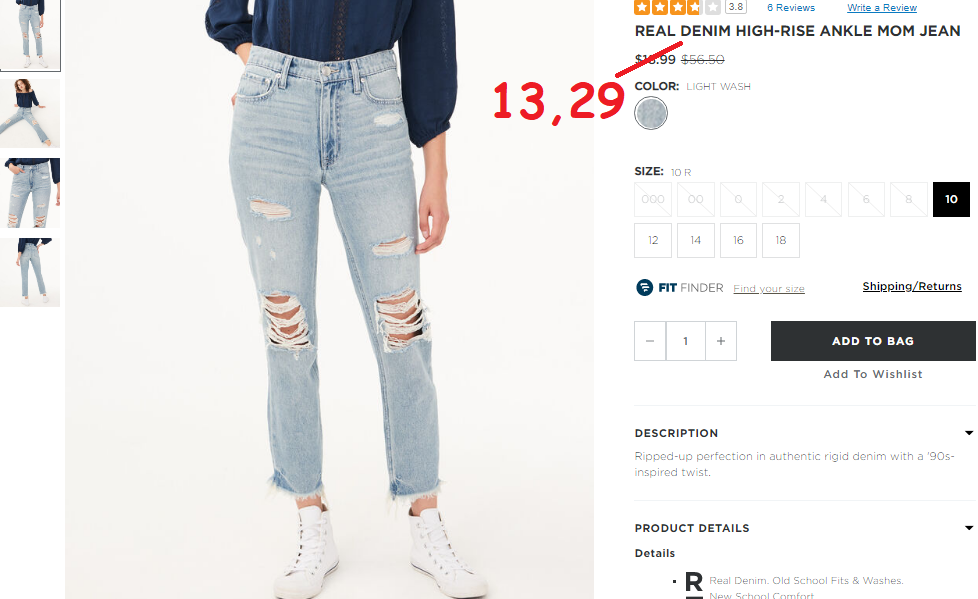Increase quantity with the plus icon
Screen dimensions: 978x599
721,341
